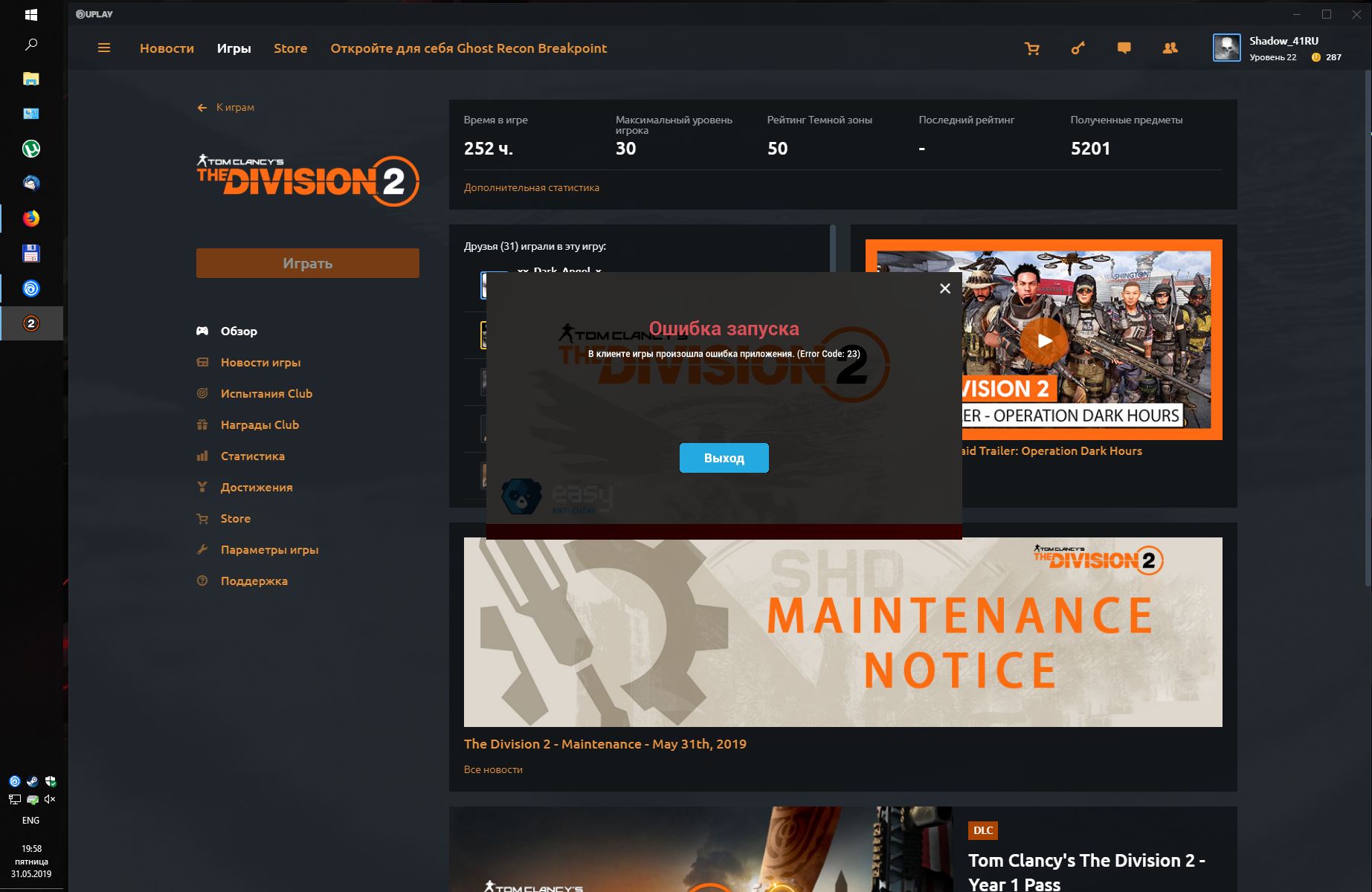1372x892 pixels.
Task: Click the Division 2 Year 1 Pass artwork
Action: coord(701,849)
